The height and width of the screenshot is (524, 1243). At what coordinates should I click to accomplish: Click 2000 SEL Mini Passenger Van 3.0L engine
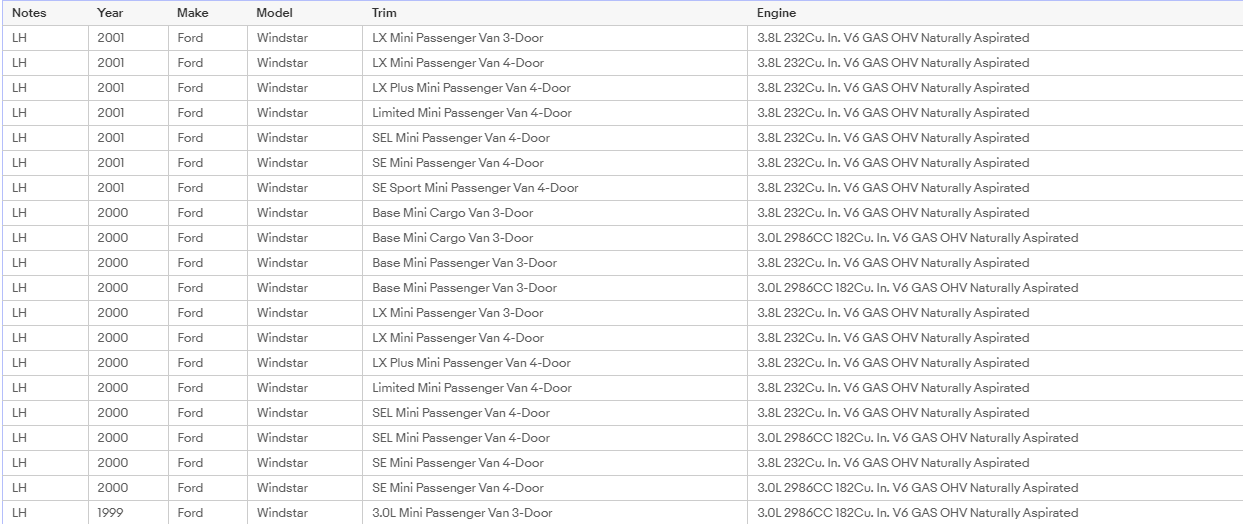917,438
